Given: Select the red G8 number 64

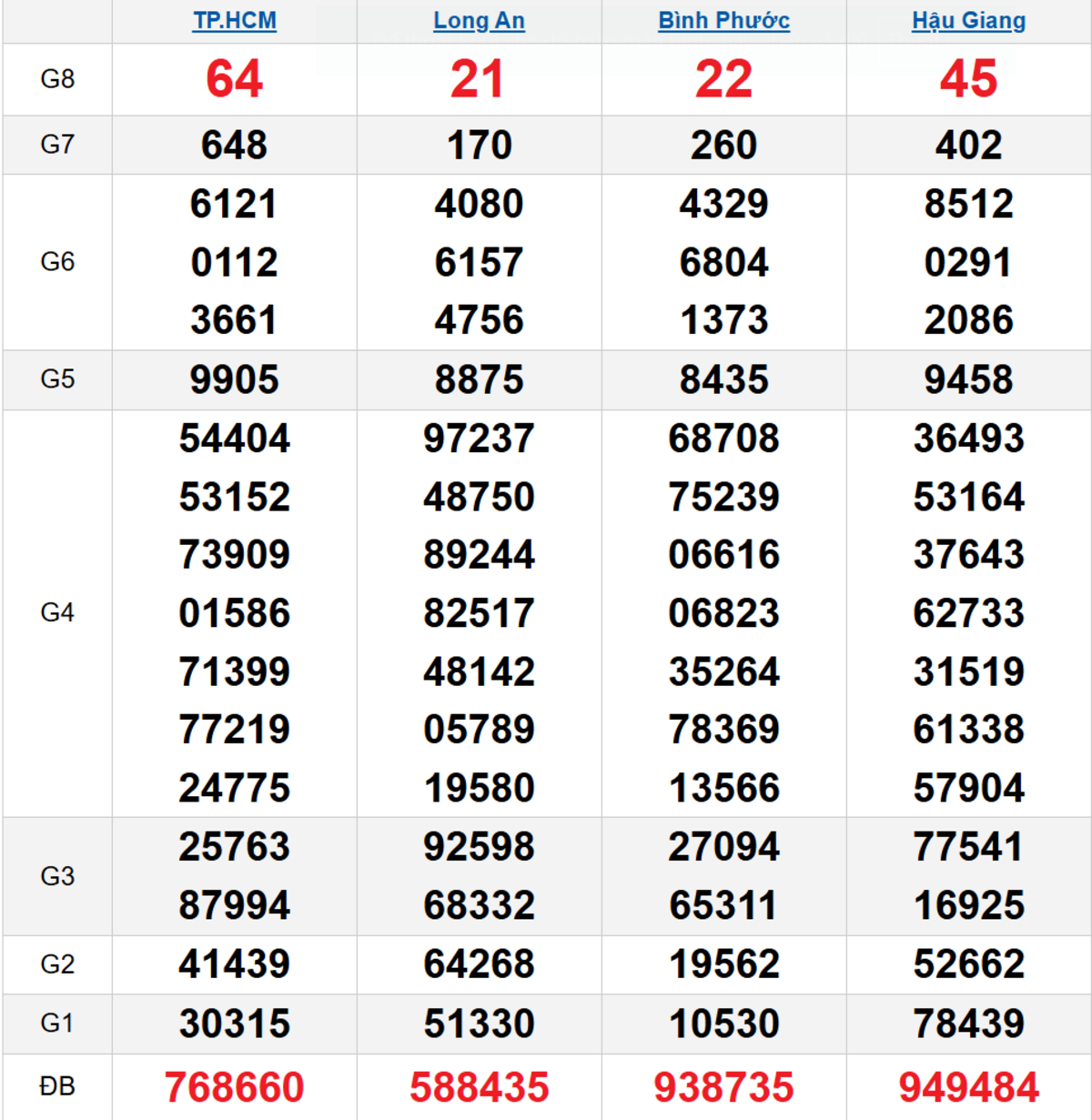Looking at the screenshot, I should coord(234,79).
